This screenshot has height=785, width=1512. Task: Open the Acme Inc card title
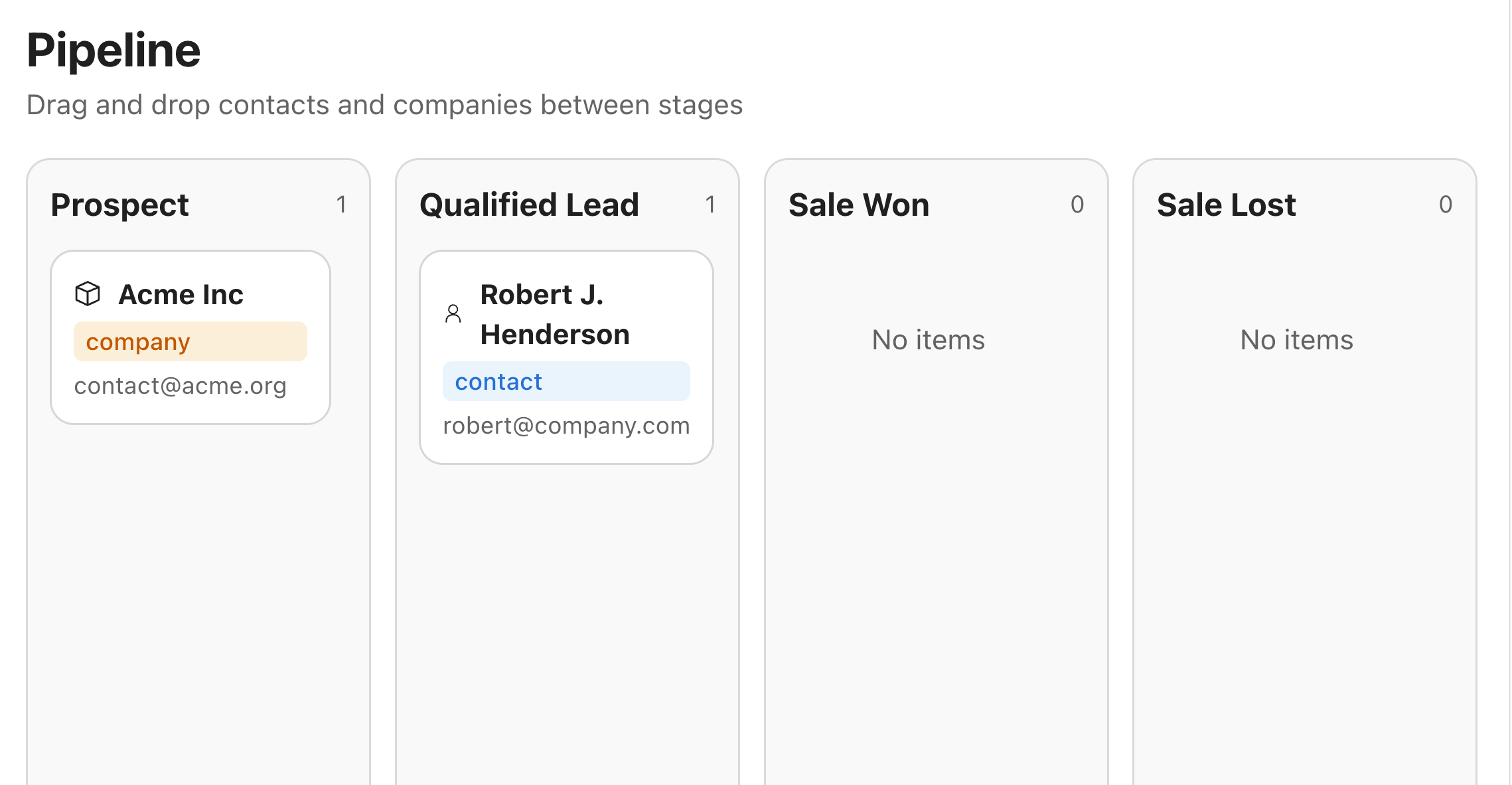pos(181,294)
